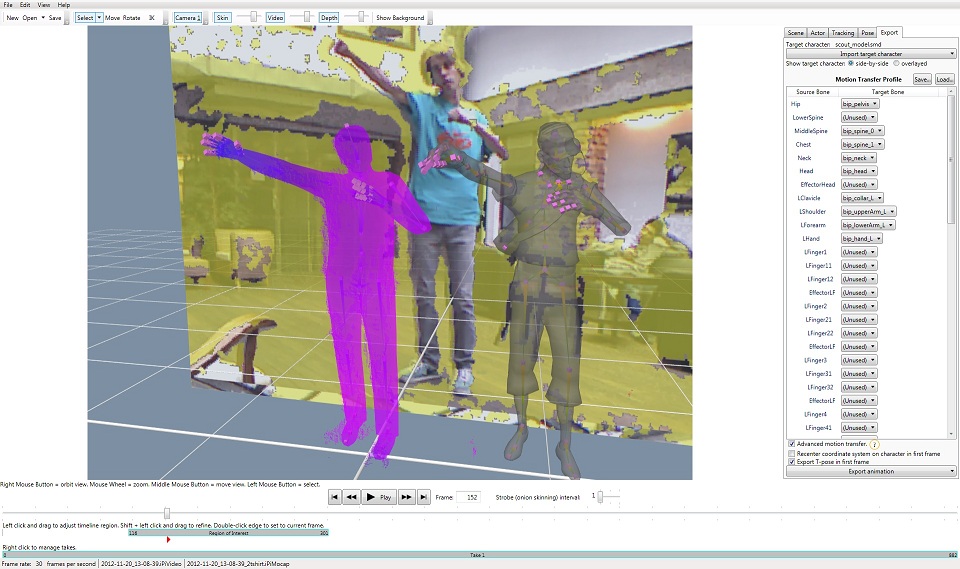Open LHand dropdown showing bip_hand_L

click(x=861, y=238)
